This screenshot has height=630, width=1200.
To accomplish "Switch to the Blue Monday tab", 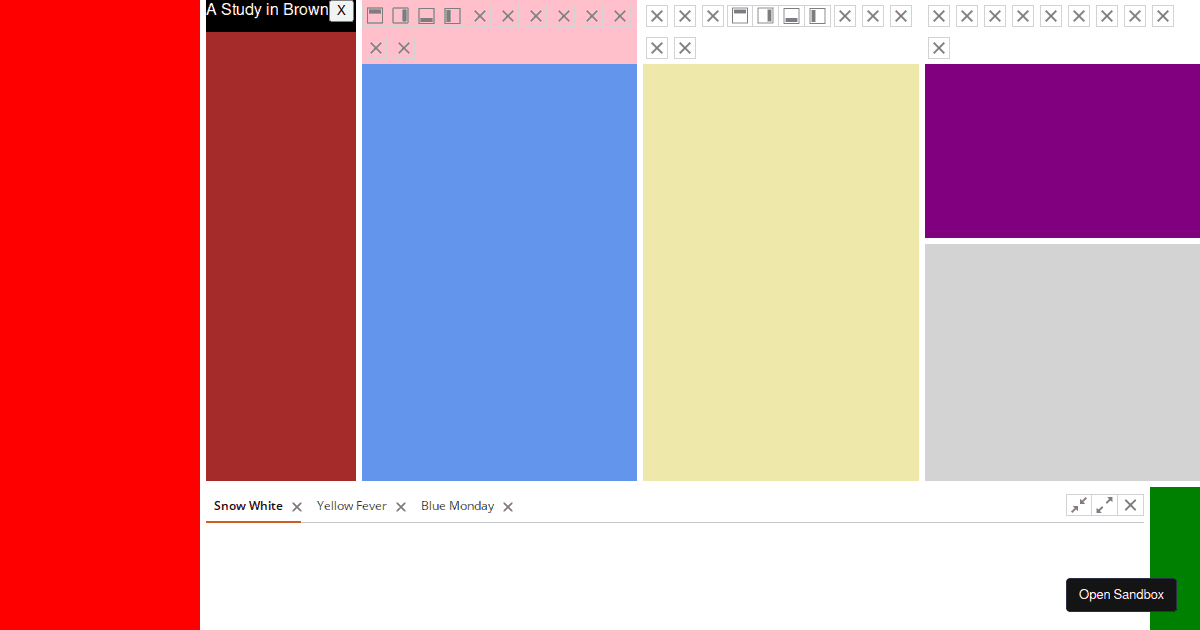I will 457,506.
